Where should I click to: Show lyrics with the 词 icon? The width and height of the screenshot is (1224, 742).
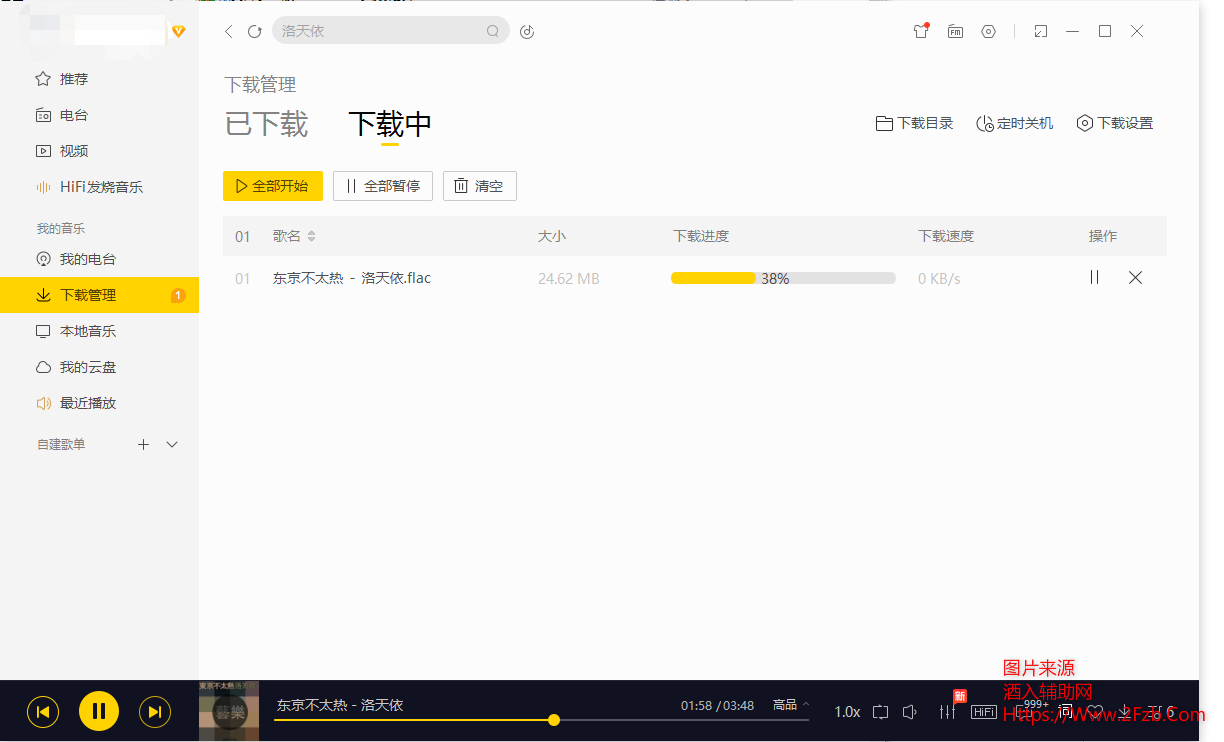point(1066,712)
